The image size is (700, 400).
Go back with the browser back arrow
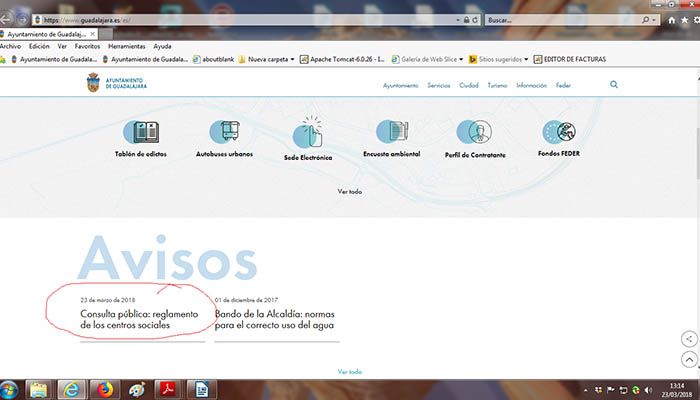click(6, 20)
